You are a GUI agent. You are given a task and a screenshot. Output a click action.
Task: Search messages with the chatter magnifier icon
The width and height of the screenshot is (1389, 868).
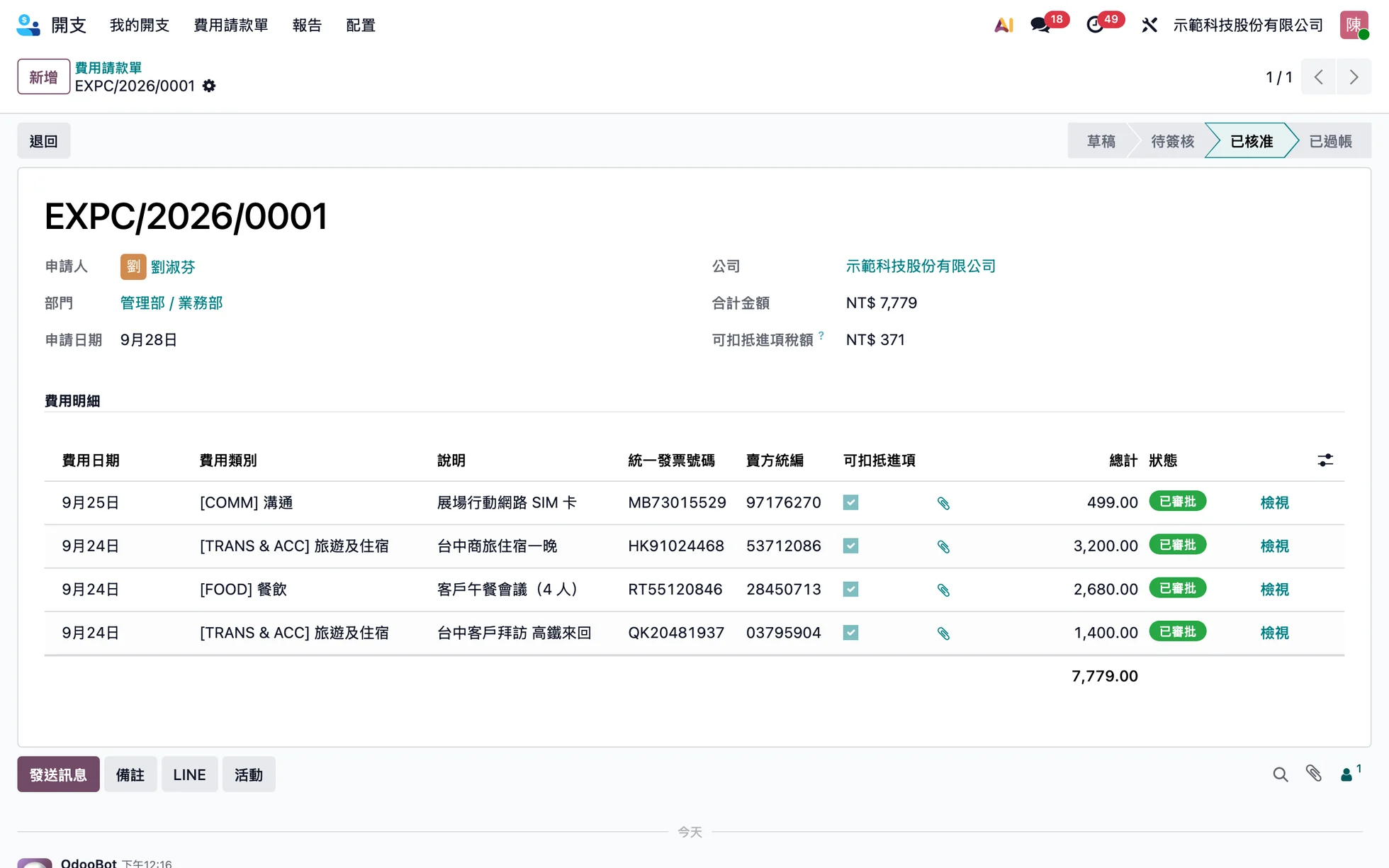(x=1280, y=774)
